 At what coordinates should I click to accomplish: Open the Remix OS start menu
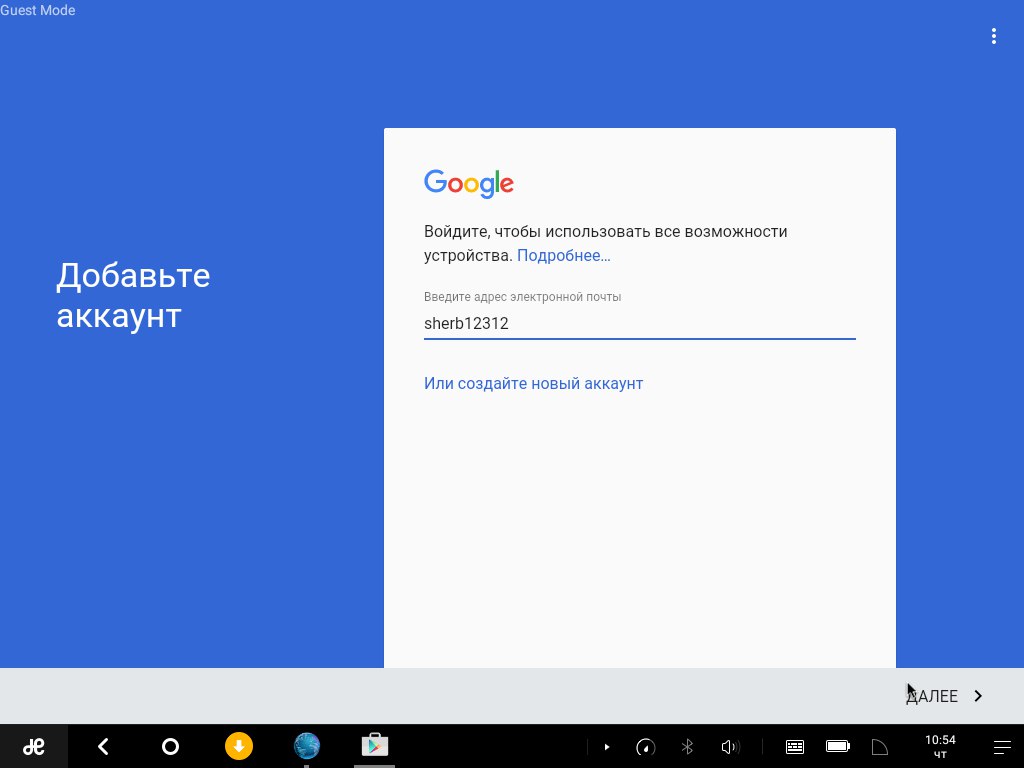(x=34, y=746)
